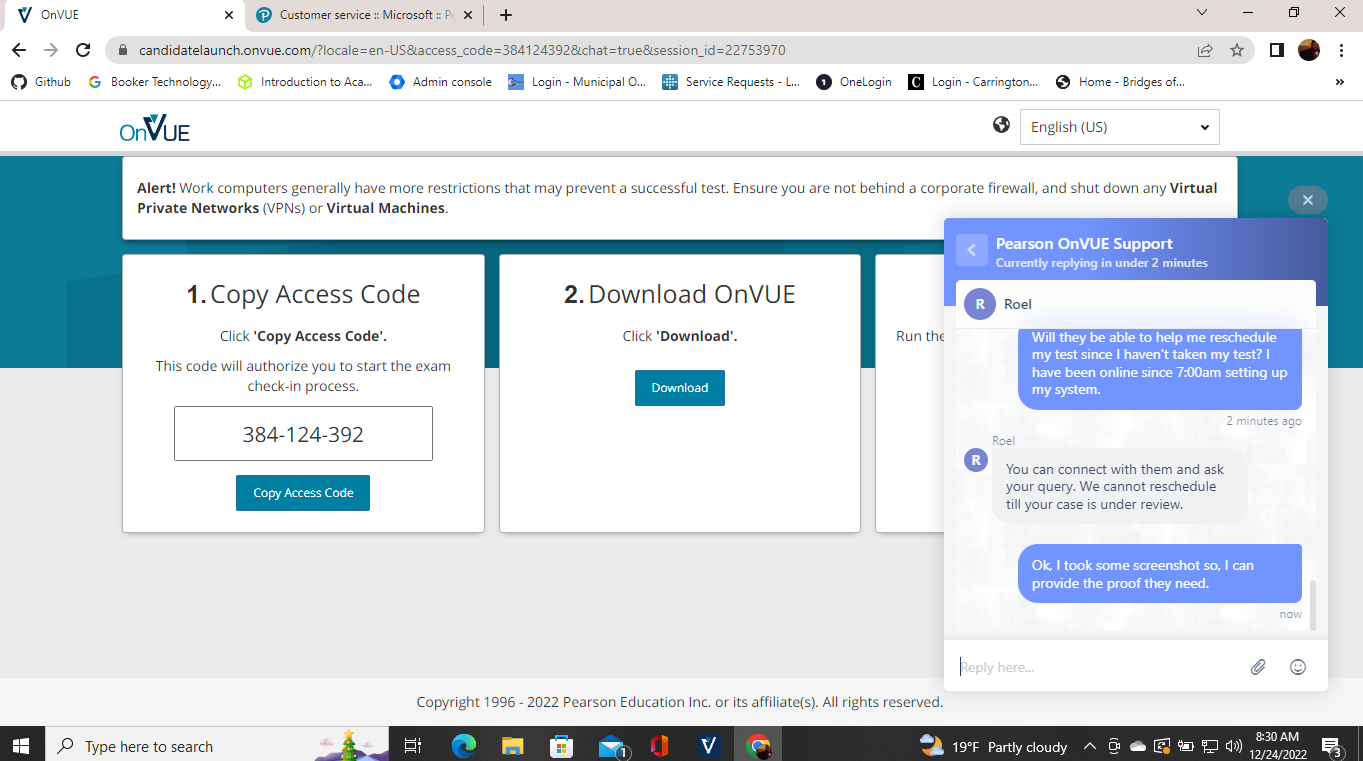1363x761 pixels.
Task: Open the volume icon in the system tray
Action: (1231, 745)
